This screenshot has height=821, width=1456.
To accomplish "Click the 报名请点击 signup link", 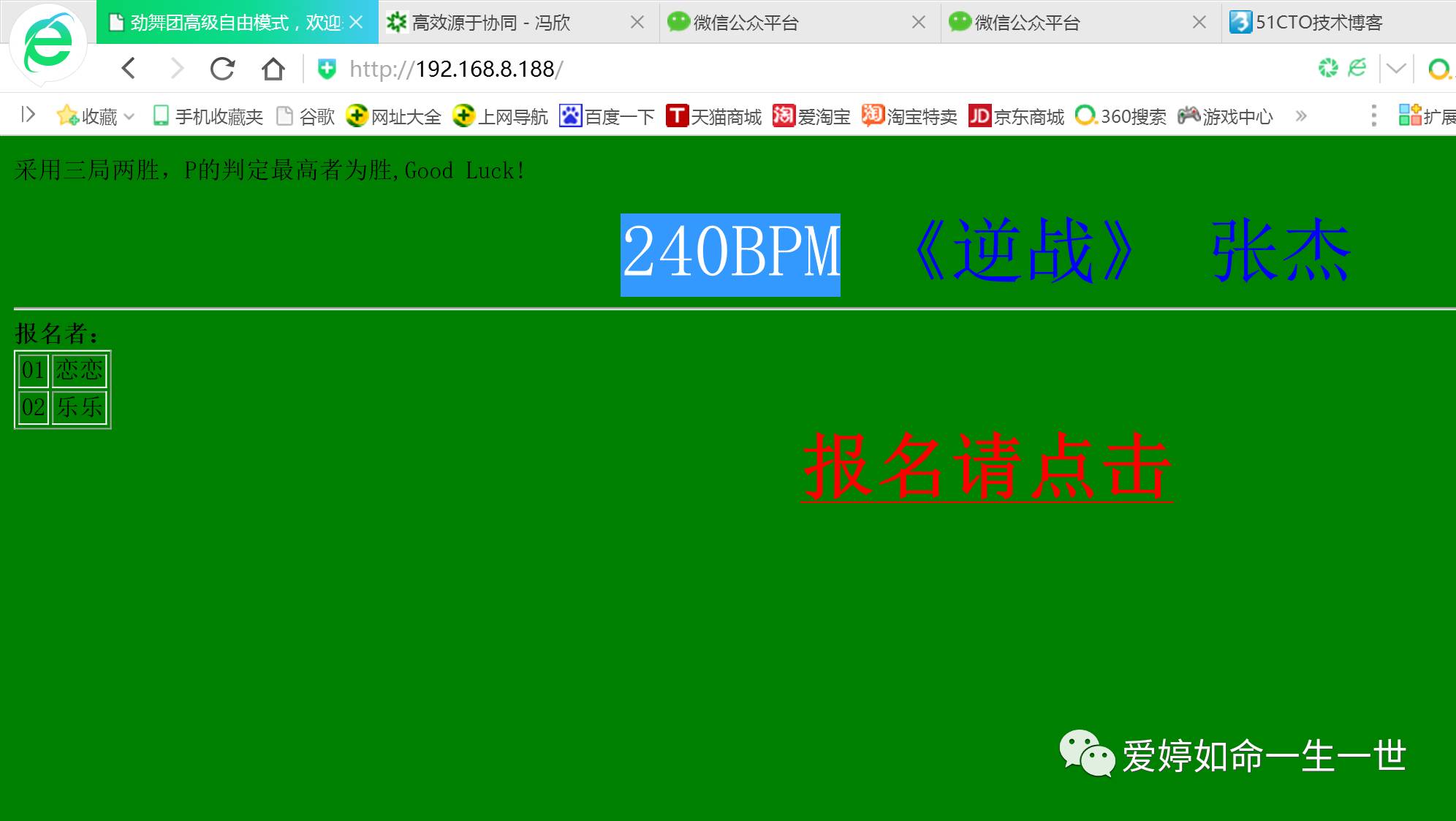I will click(x=986, y=466).
